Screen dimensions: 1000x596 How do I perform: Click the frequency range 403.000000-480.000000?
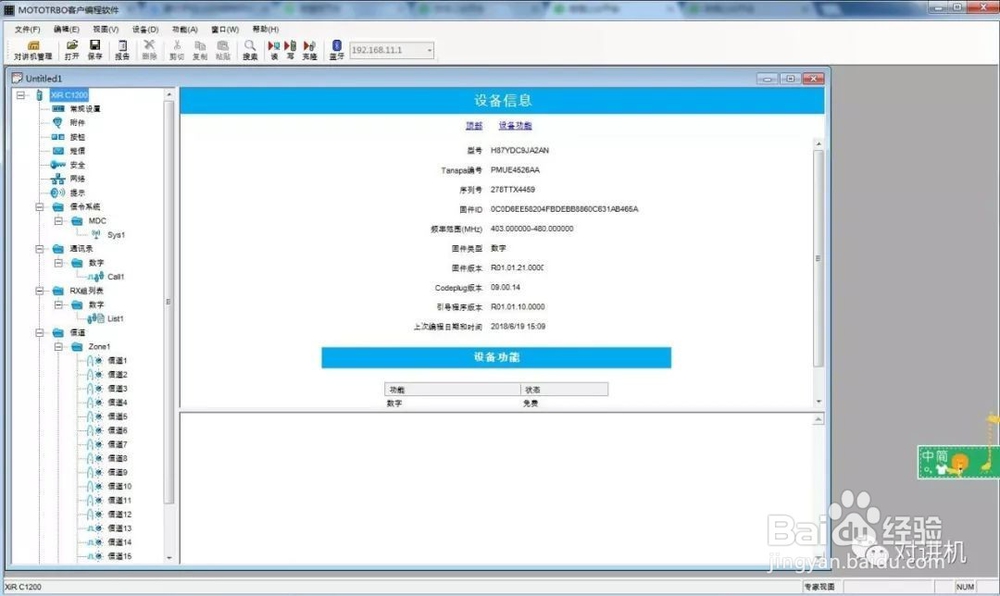tap(532, 228)
